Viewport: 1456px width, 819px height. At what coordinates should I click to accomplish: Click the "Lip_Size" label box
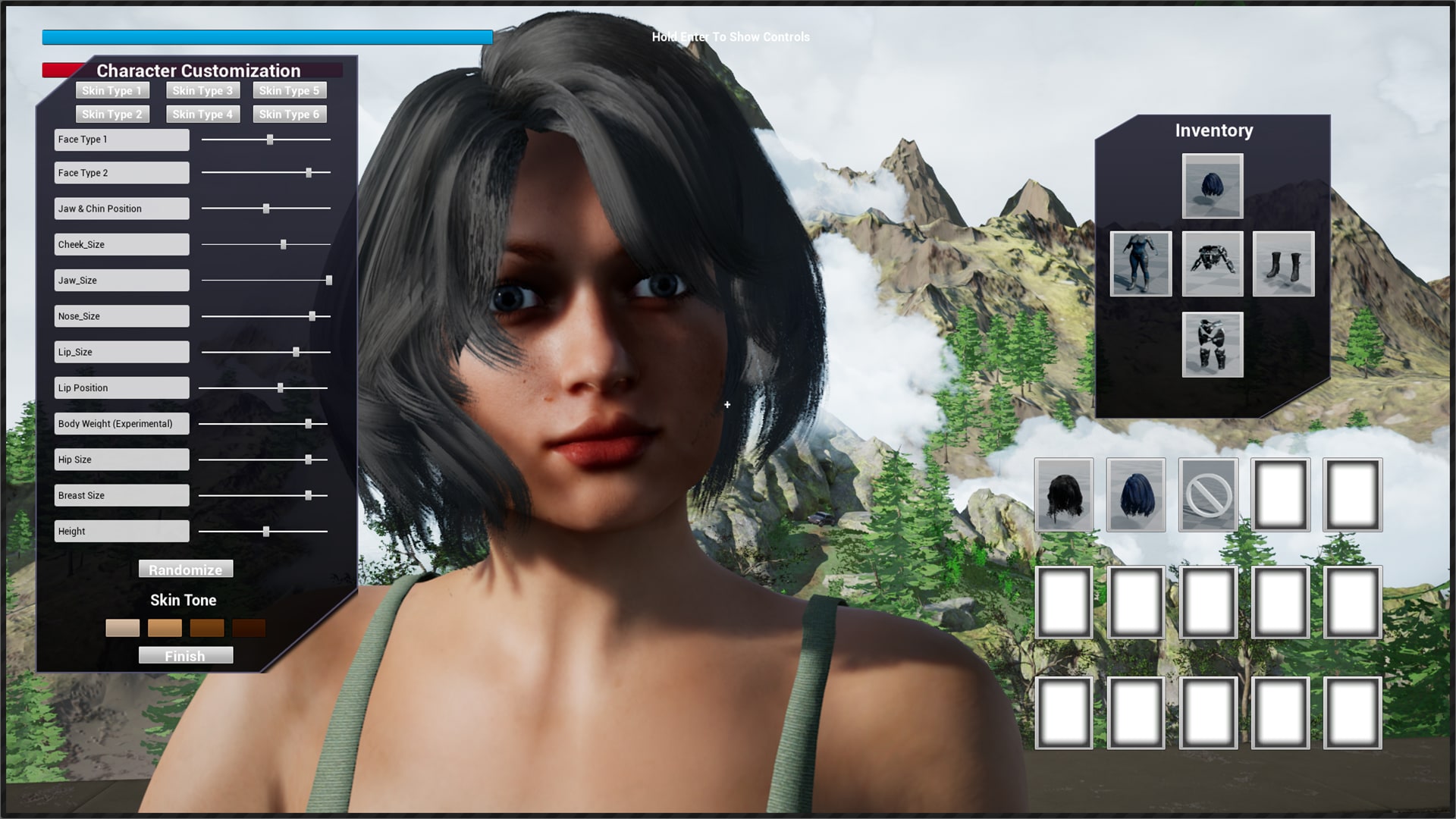(x=121, y=352)
